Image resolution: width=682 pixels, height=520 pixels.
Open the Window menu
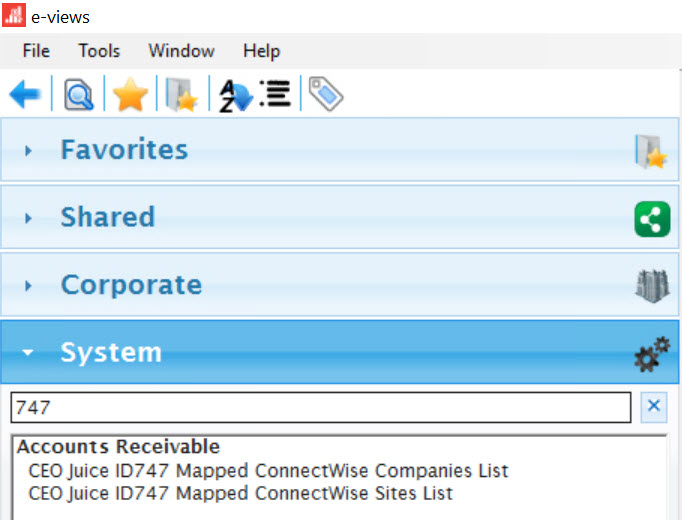[x=181, y=51]
